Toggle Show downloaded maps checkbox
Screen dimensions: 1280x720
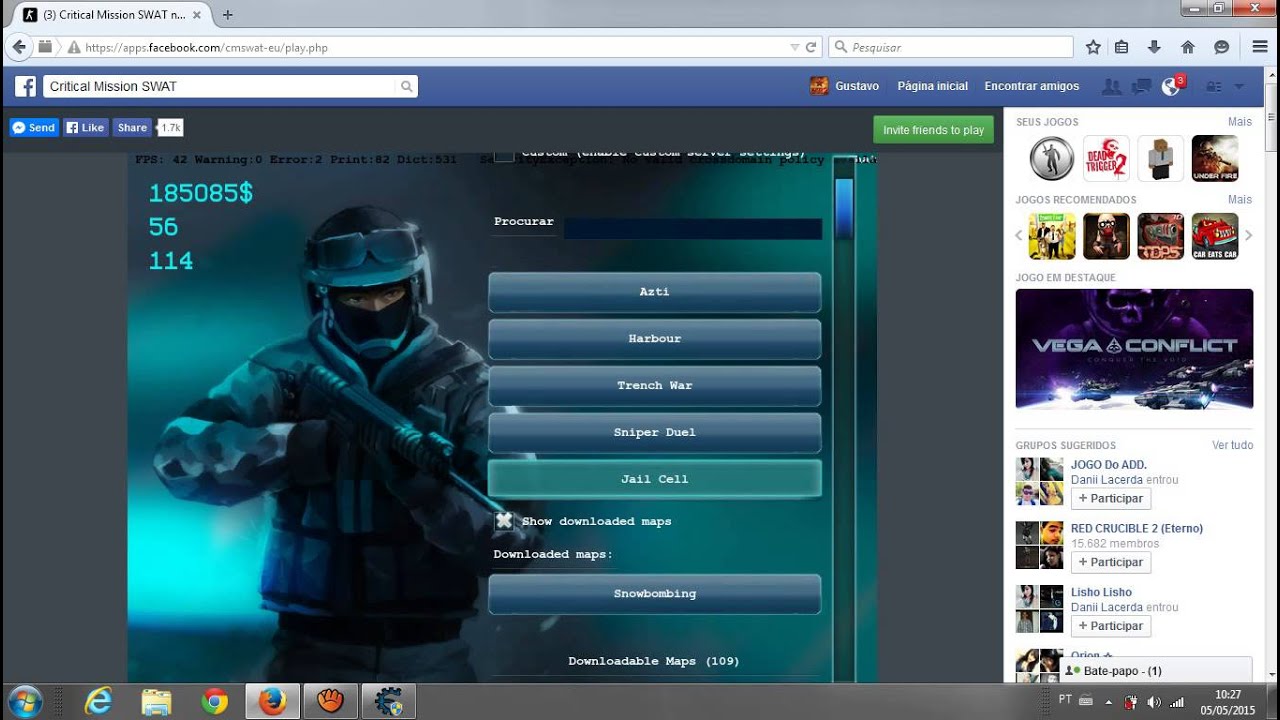(x=504, y=521)
